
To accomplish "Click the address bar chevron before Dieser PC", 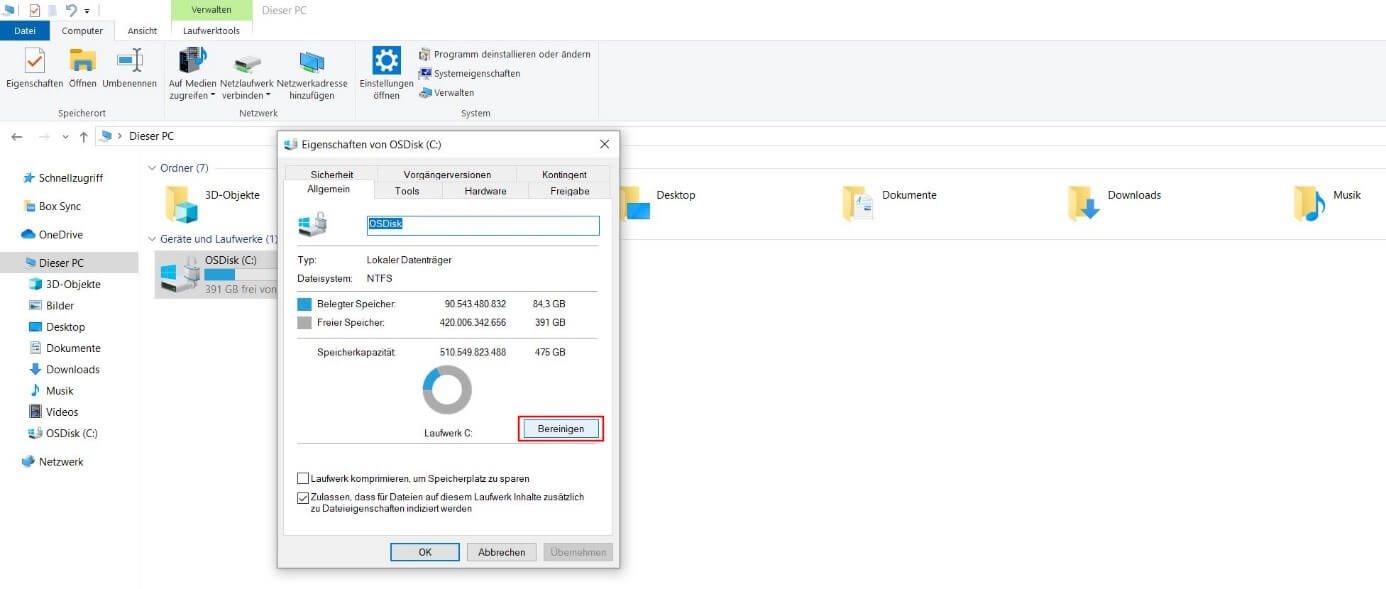I will coord(120,136).
